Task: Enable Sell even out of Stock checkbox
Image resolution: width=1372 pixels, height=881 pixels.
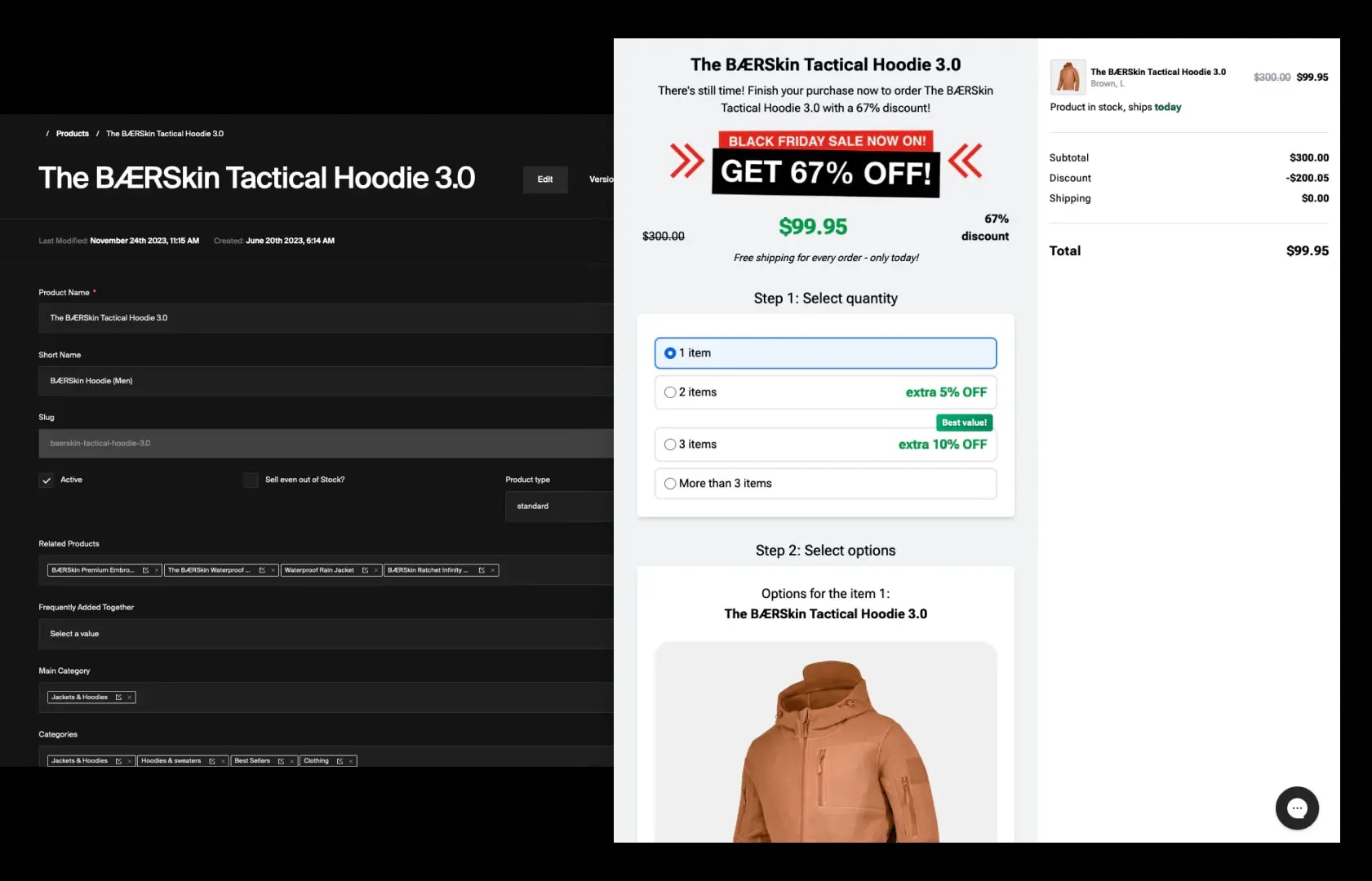Action: pyautogui.click(x=251, y=480)
